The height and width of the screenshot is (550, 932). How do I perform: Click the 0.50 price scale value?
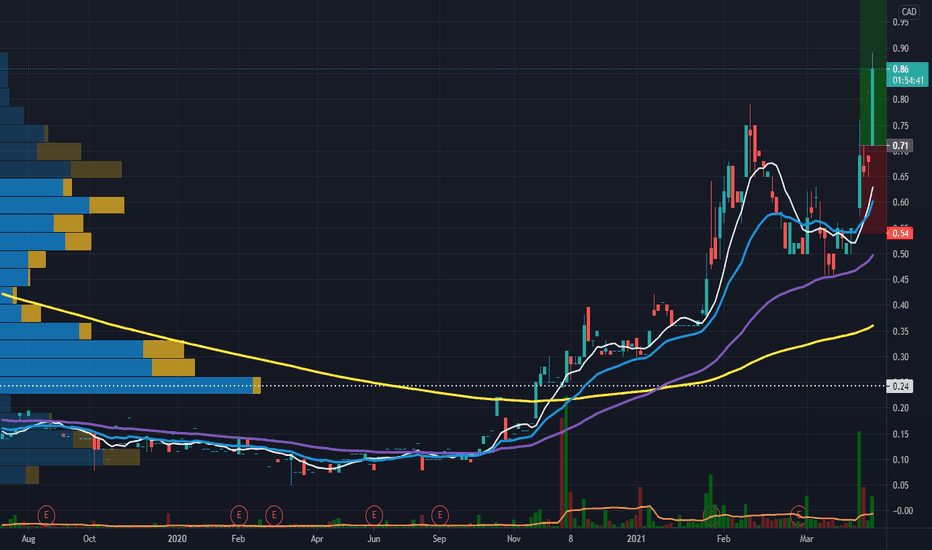900,254
